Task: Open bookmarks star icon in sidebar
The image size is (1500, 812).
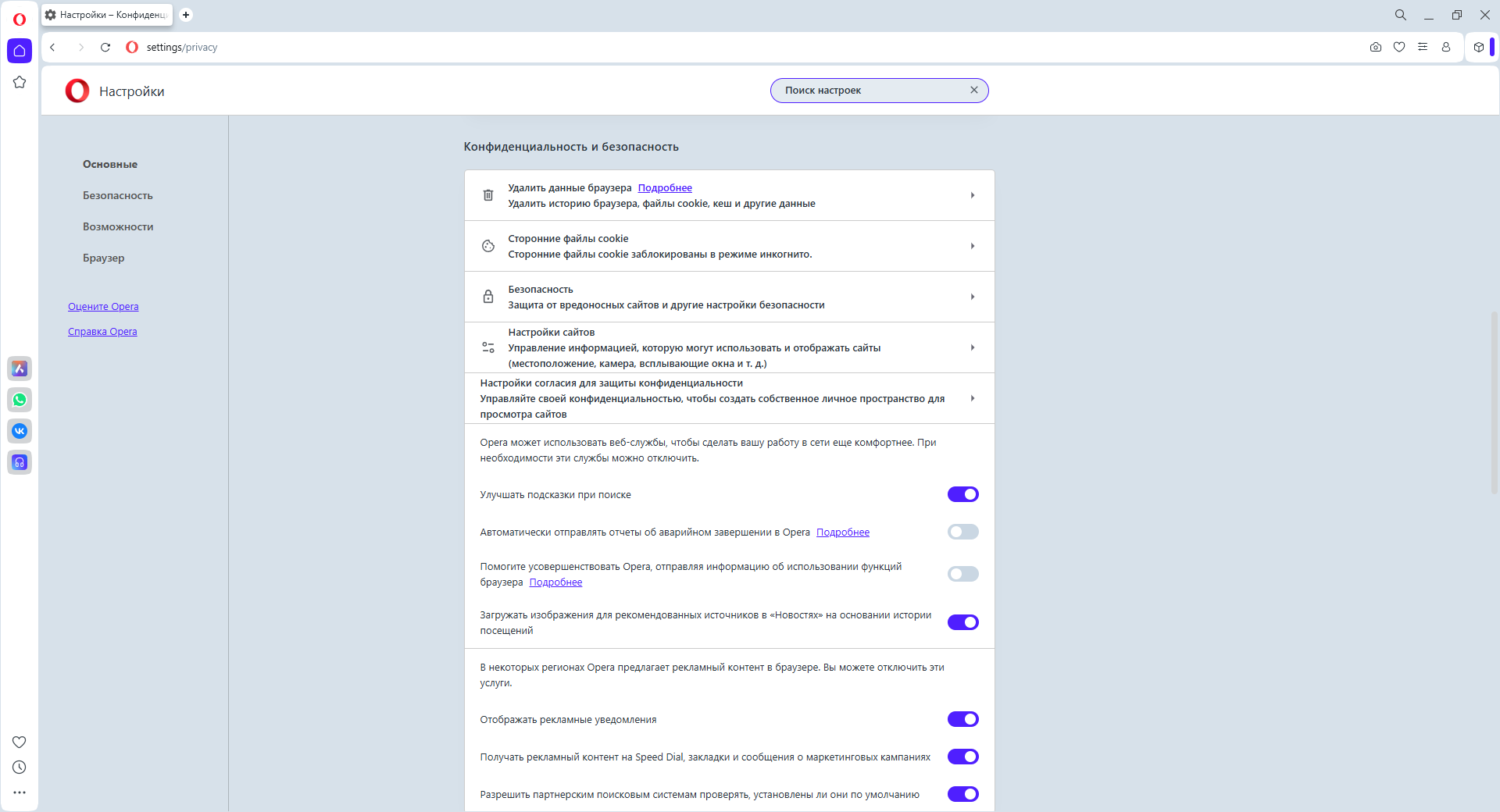Action: coord(20,82)
